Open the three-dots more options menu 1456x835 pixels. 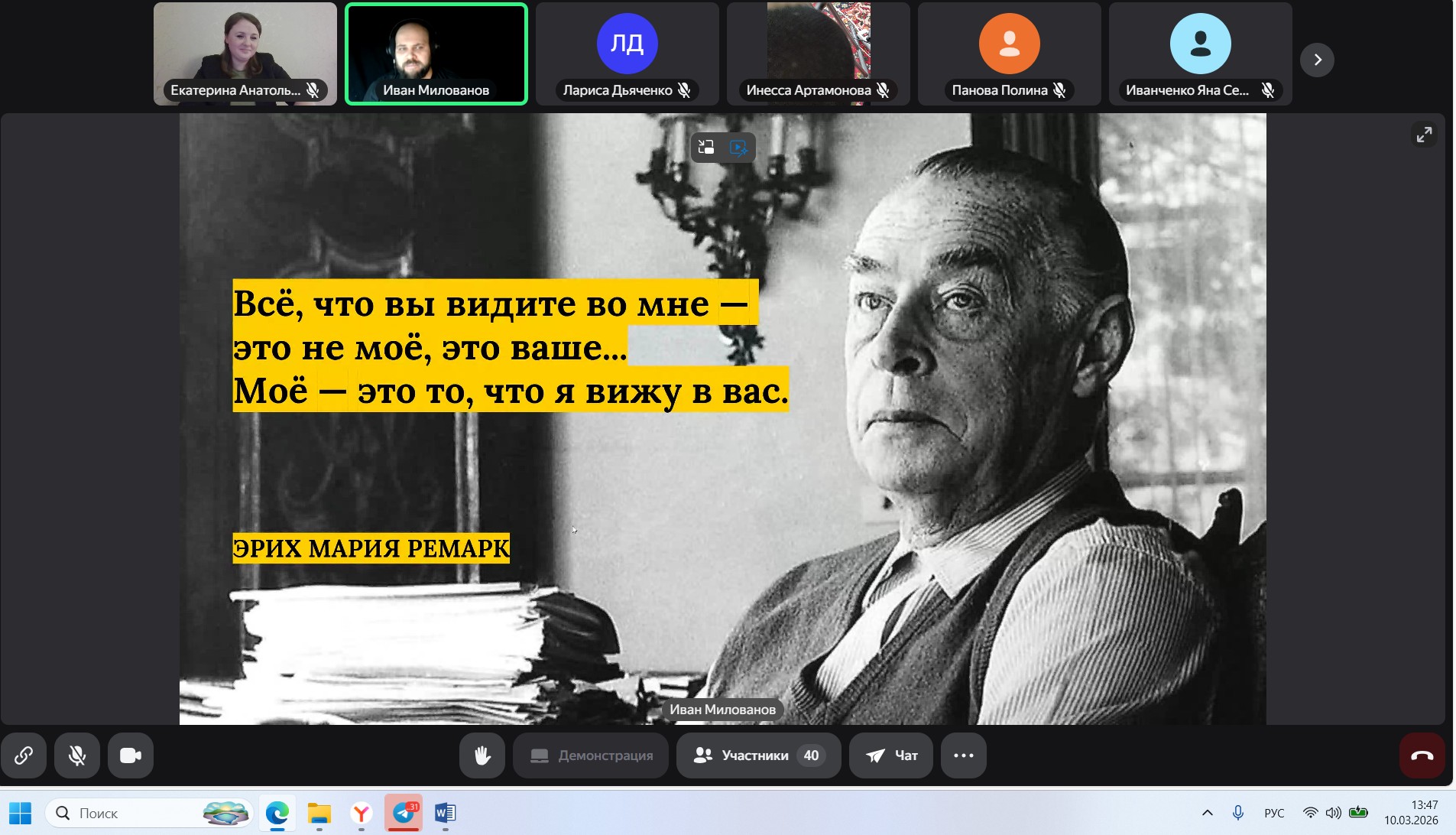coord(964,755)
